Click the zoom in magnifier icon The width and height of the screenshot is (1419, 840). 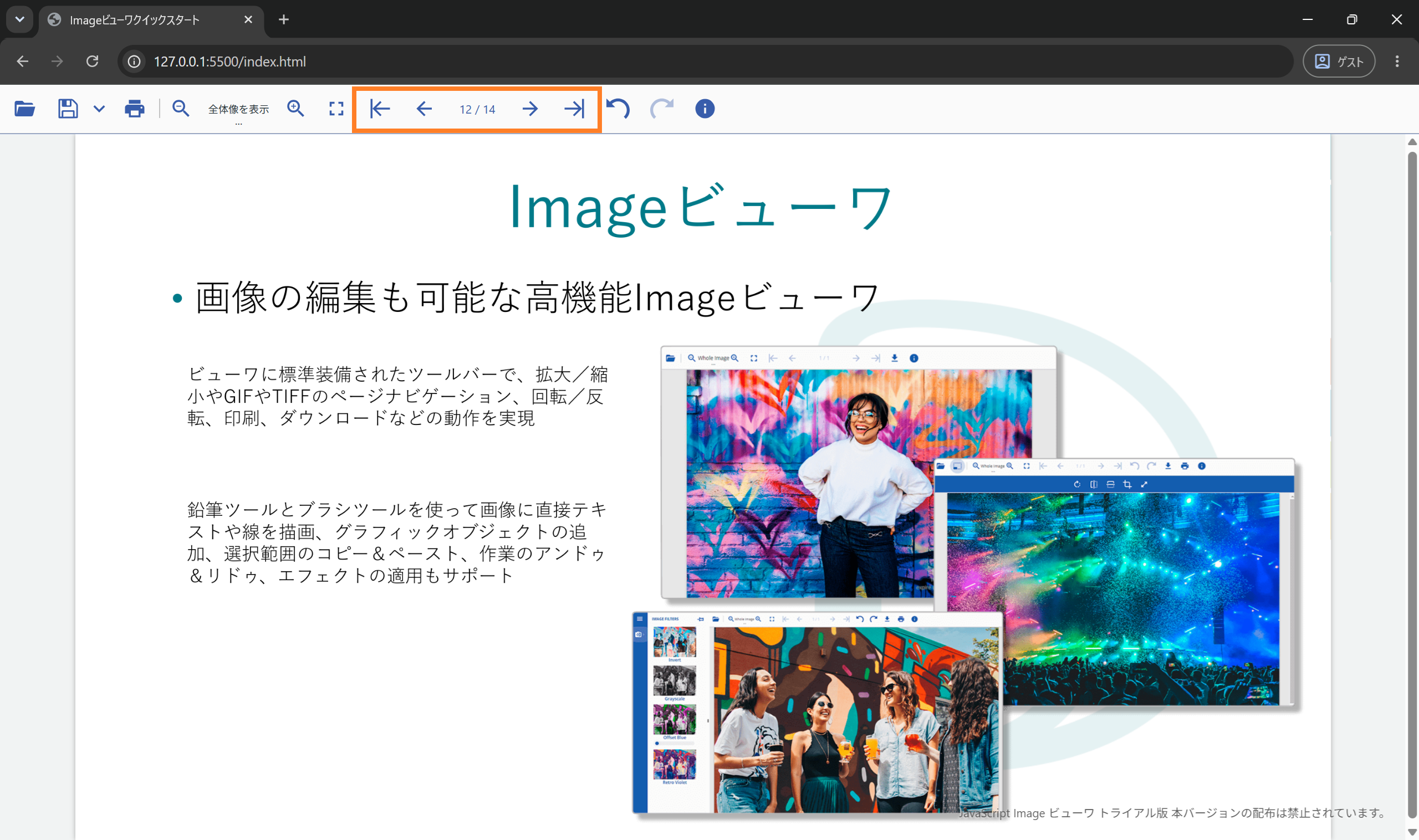[x=295, y=108]
